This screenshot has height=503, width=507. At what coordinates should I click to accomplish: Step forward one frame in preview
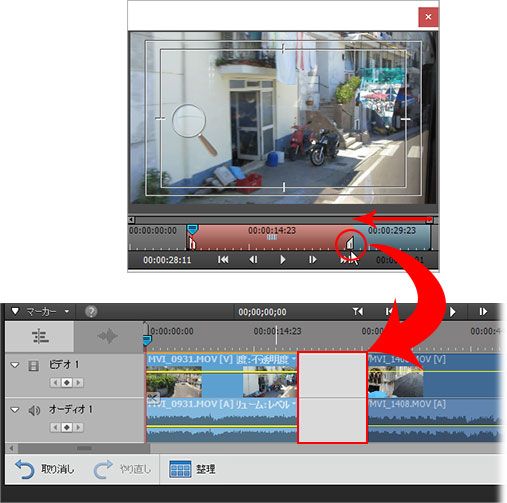click(312, 260)
